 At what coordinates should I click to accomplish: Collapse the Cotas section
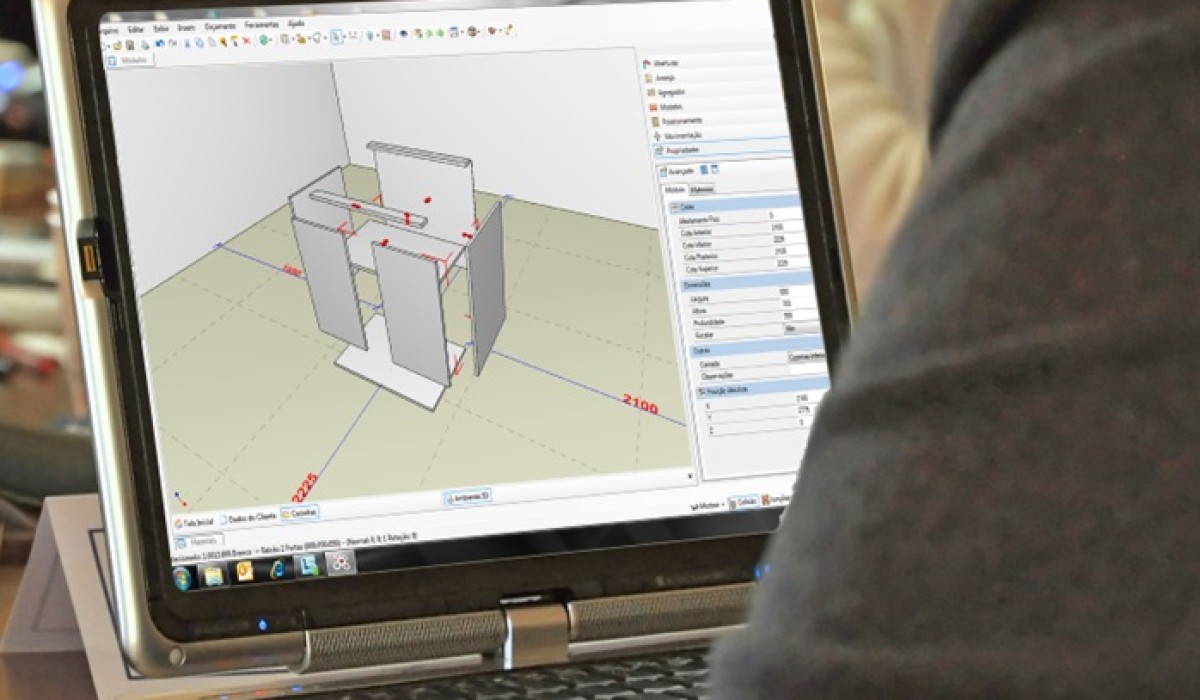click(674, 207)
